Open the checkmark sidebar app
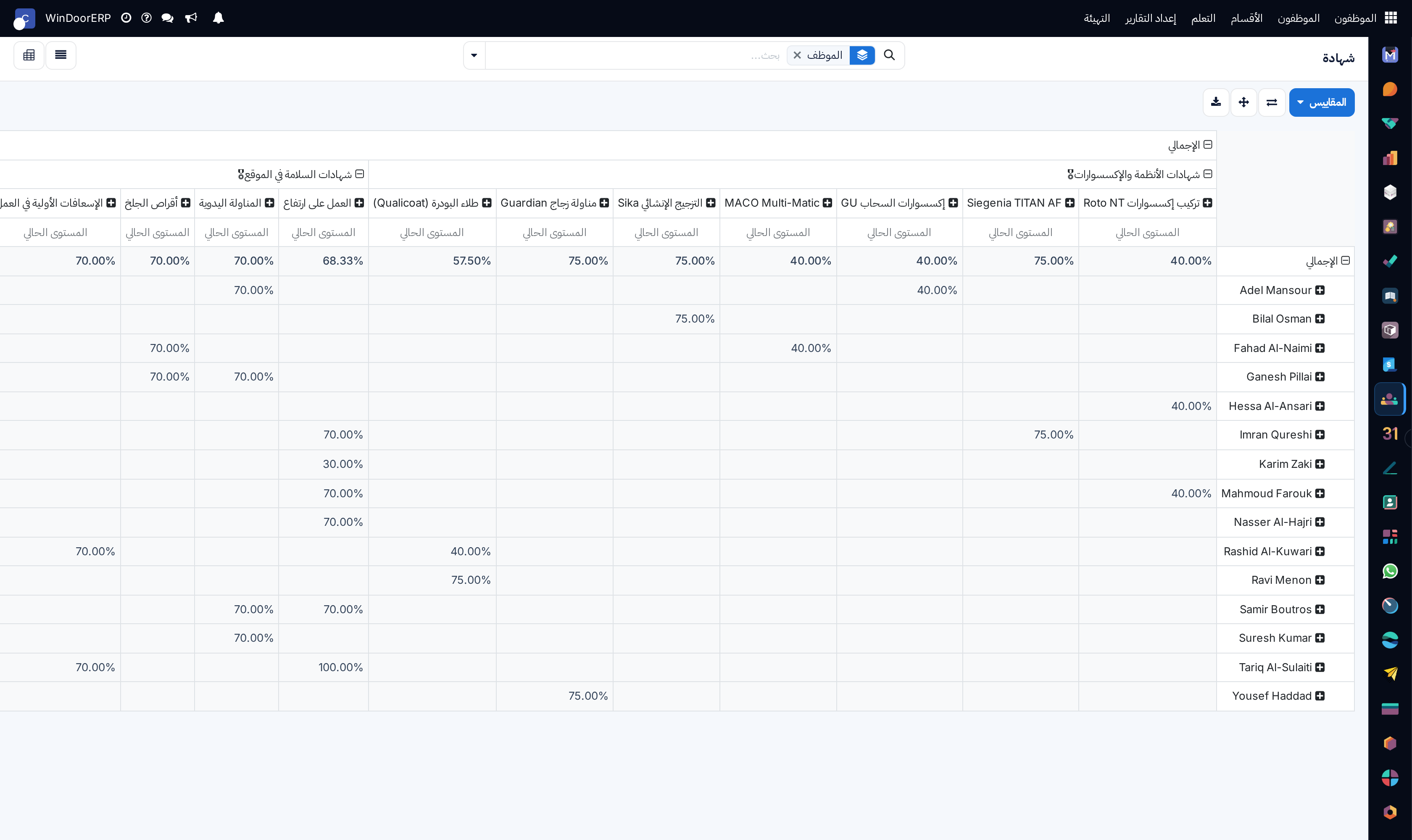 click(1390, 261)
